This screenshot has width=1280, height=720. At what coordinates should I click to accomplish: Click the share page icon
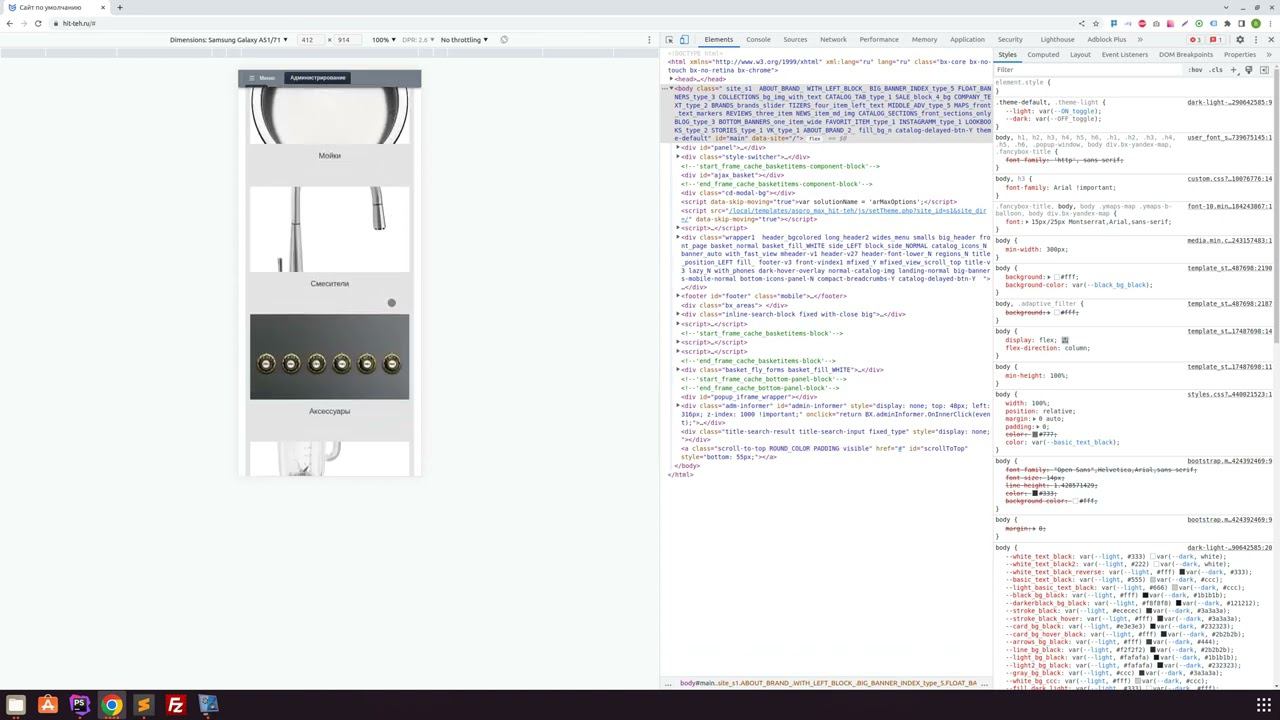click(1081, 23)
